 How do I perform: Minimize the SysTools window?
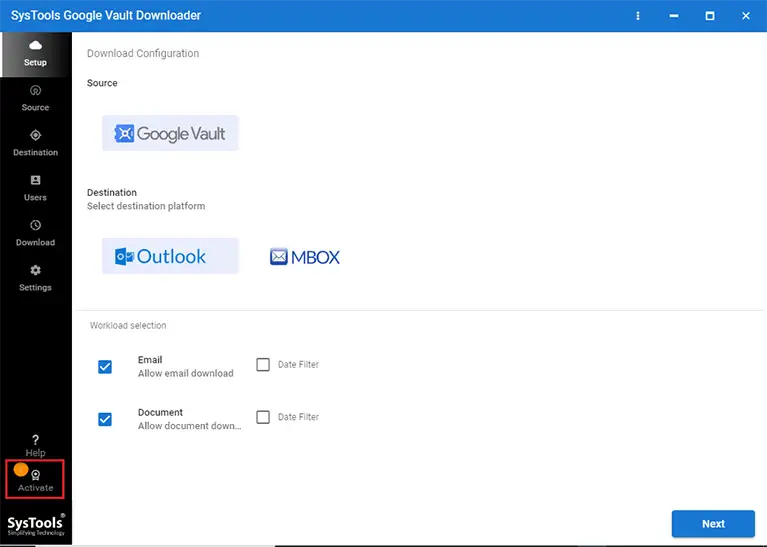click(x=674, y=16)
